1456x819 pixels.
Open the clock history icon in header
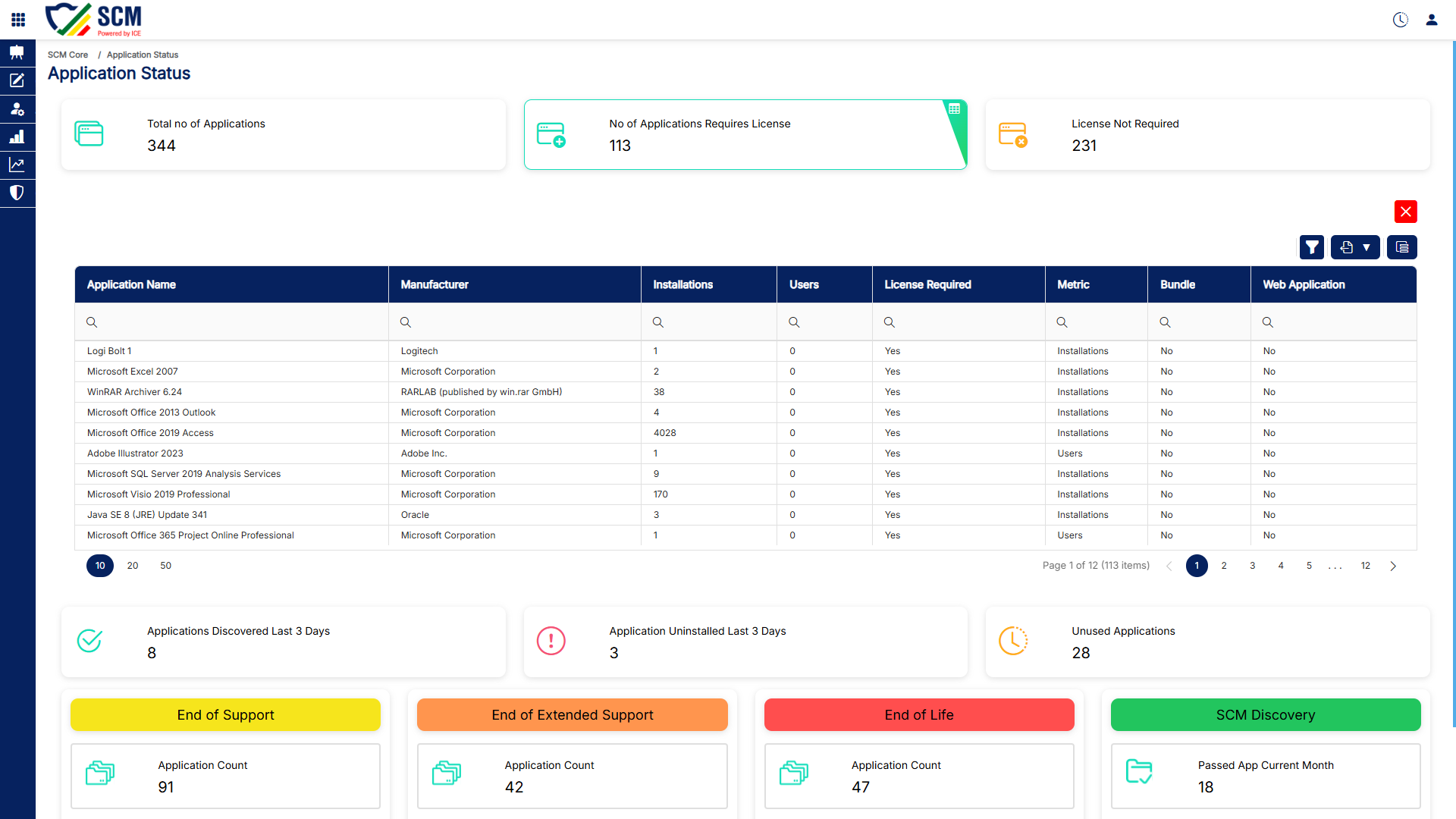[x=1401, y=20]
